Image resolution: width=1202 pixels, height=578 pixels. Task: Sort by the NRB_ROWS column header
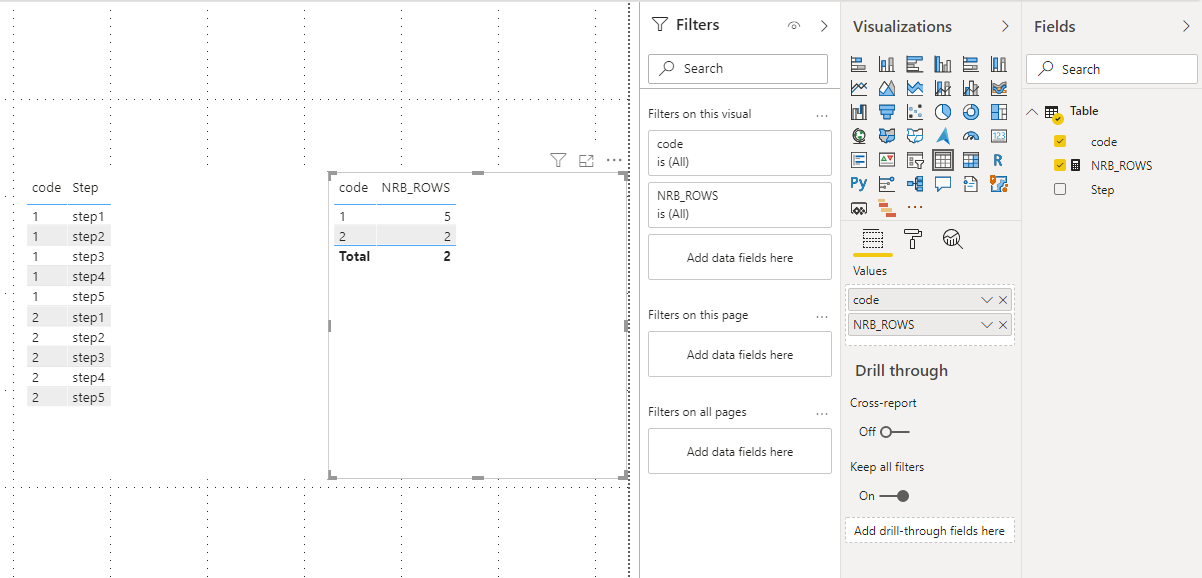point(416,187)
